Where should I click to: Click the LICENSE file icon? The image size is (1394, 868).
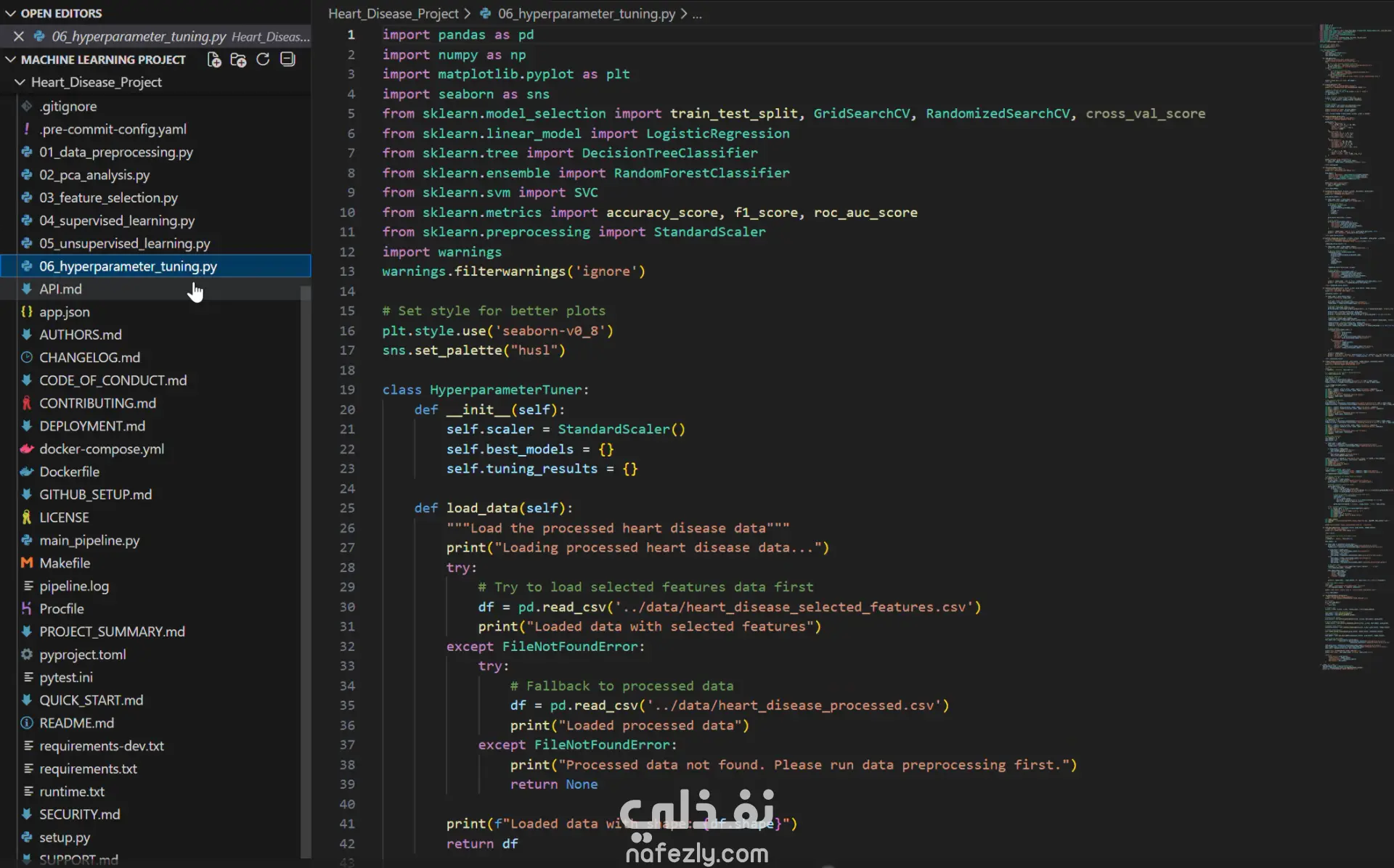[x=27, y=517]
